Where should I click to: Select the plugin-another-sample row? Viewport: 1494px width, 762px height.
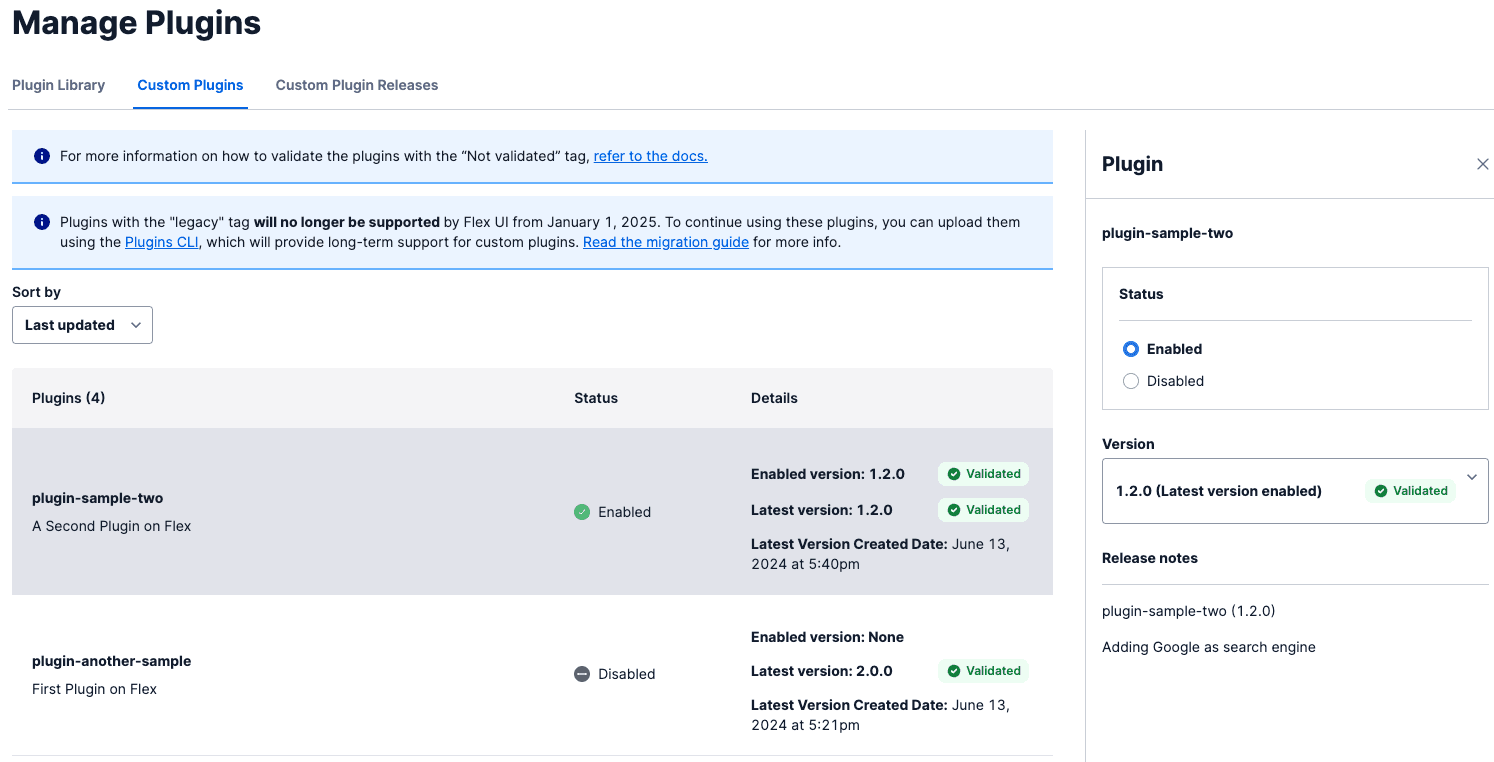click(x=300, y=674)
